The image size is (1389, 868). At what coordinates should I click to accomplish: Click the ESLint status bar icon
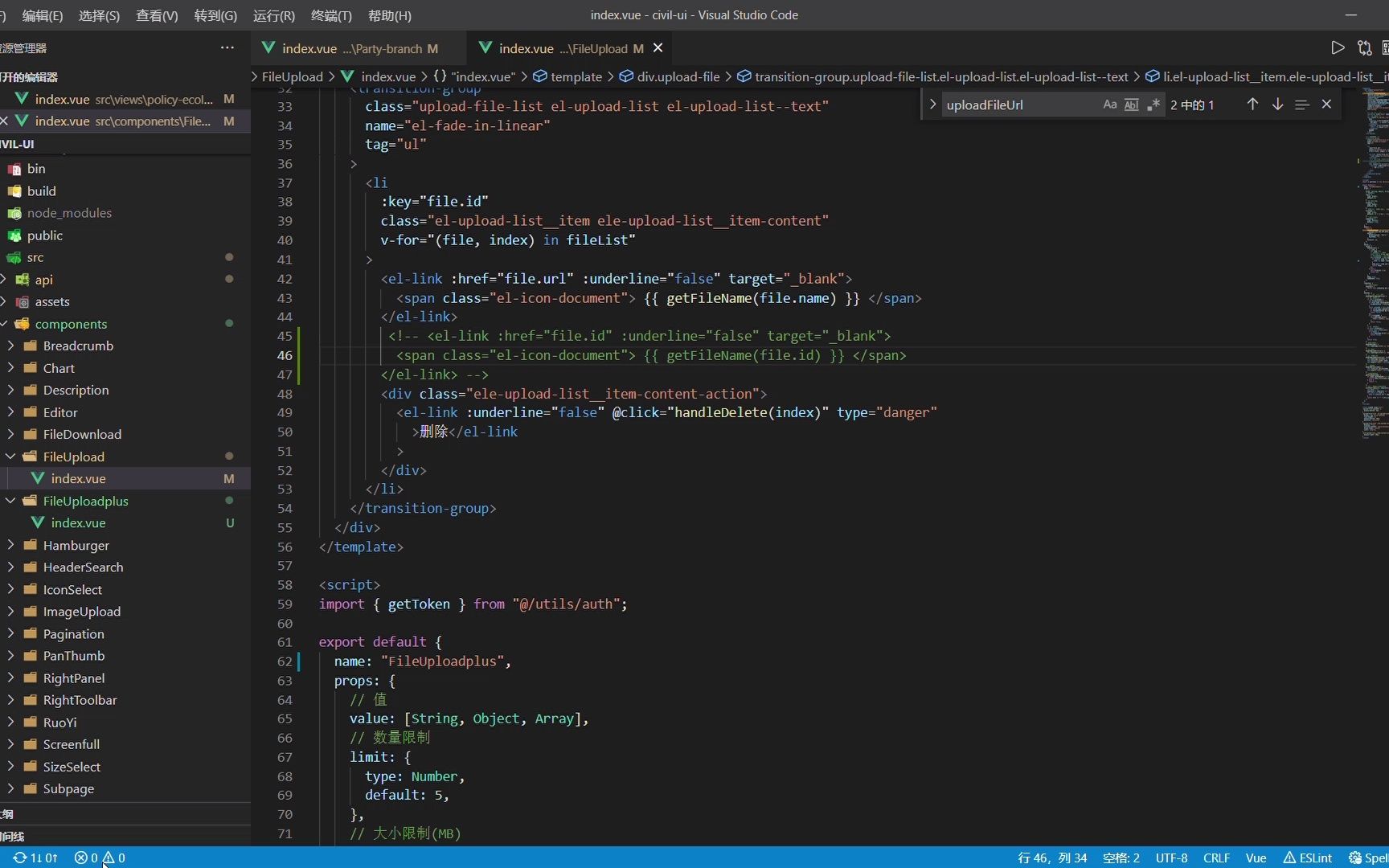(1306, 858)
